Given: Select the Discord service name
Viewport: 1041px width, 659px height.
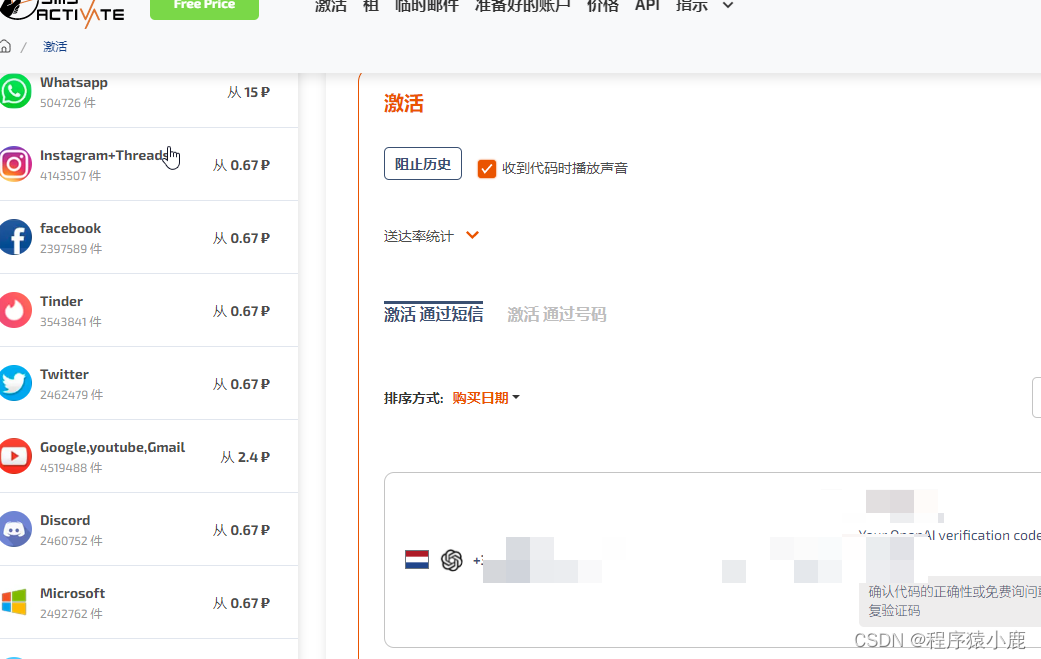Looking at the screenshot, I should [65, 520].
